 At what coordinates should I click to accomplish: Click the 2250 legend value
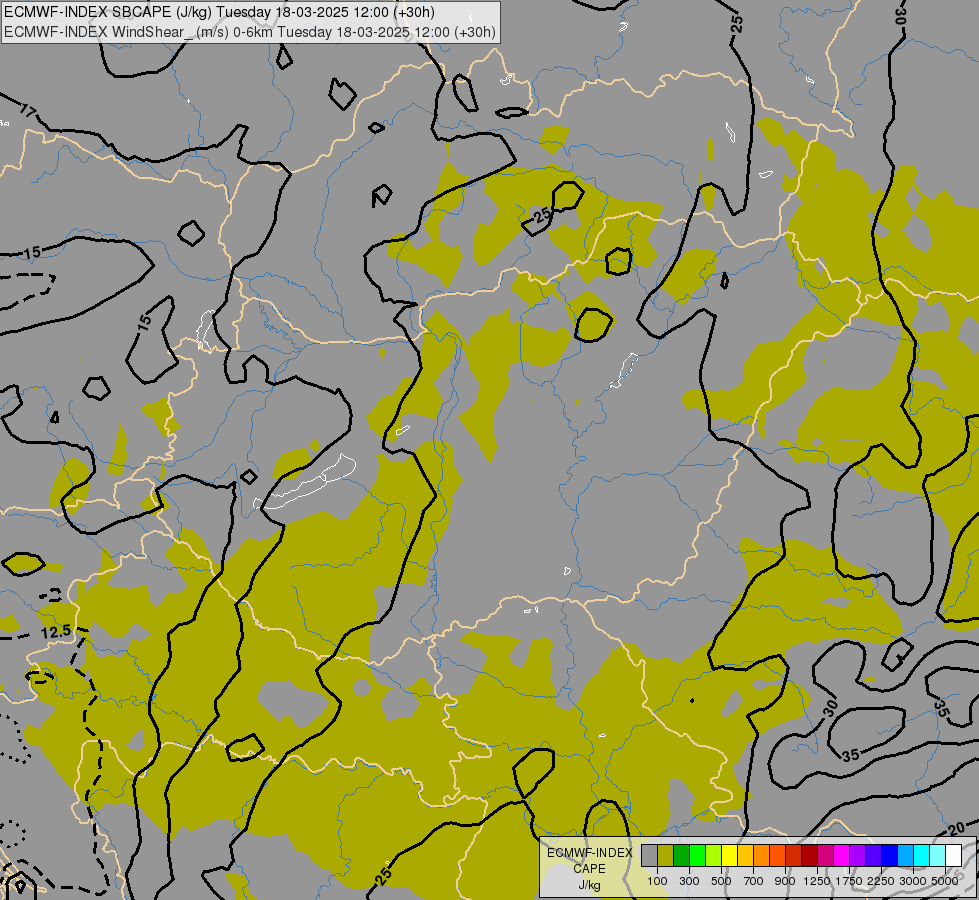coord(881,881)
